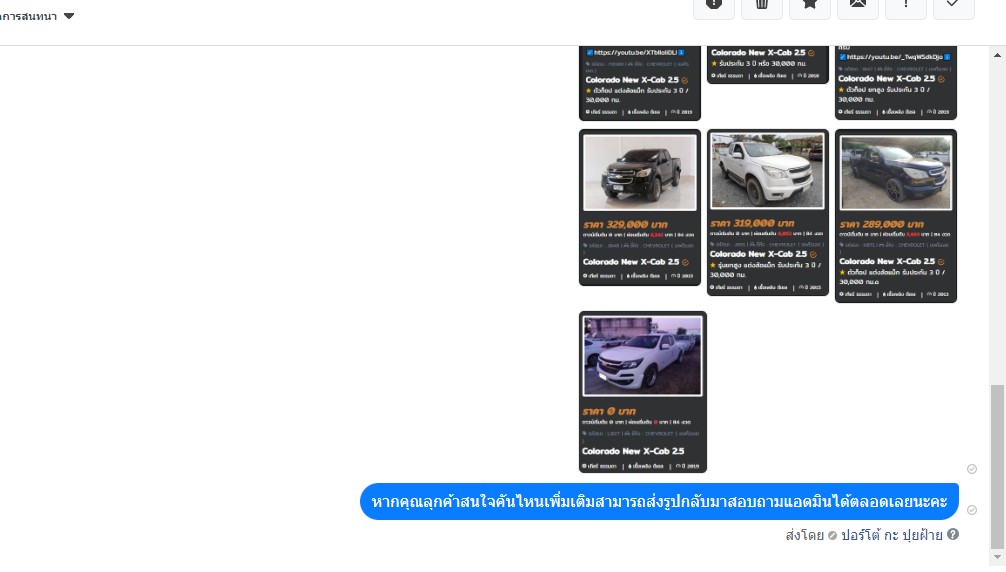The image size is (1006, 572).
Task: Open the การสนทนา dropdown arrow
Action: 69,16
